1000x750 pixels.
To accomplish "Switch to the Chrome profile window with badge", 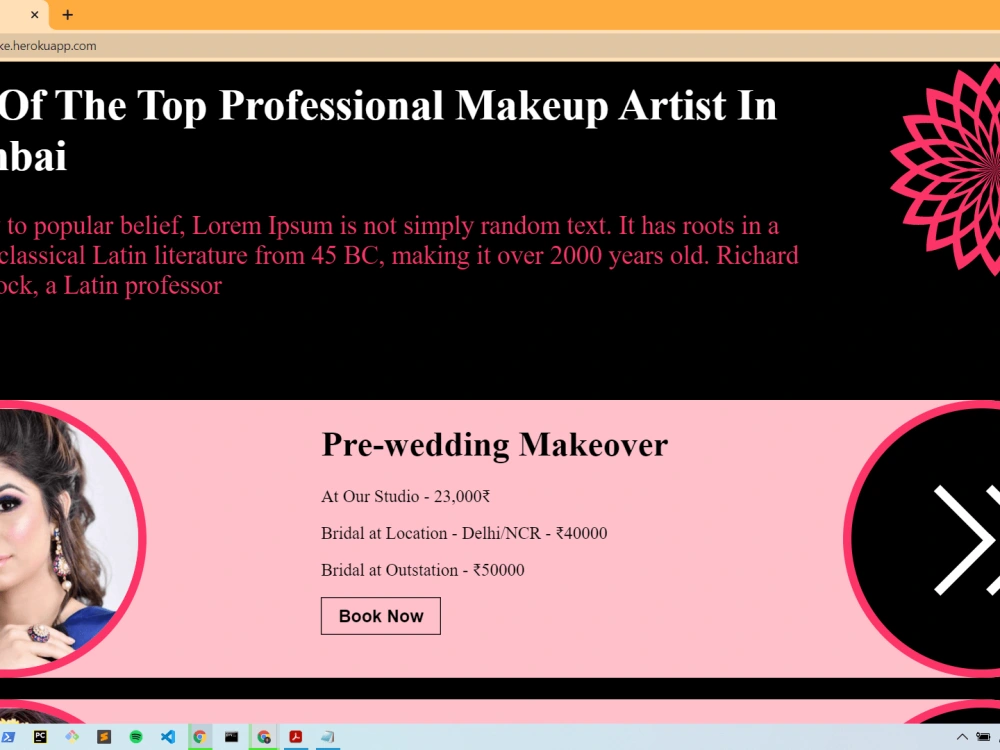I will (263, 737).
